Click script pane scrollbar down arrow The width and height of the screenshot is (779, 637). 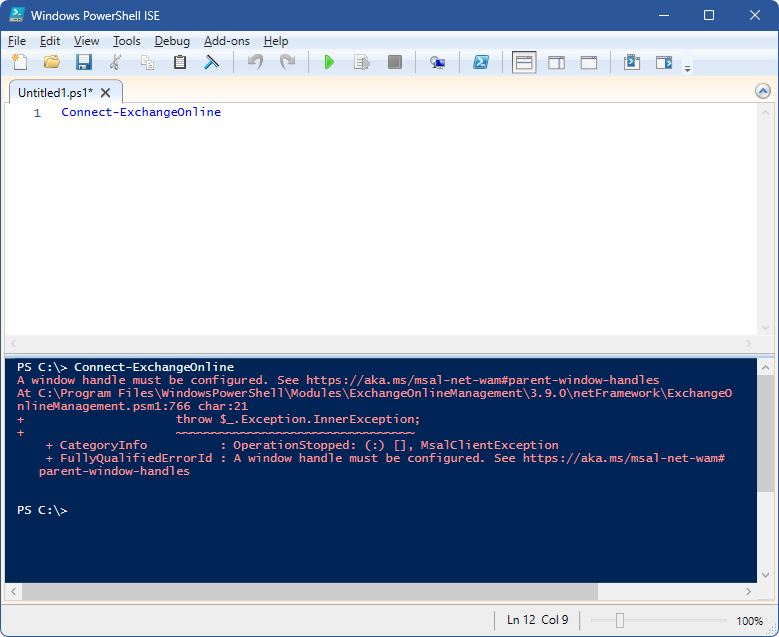click(x=765, y=327)
